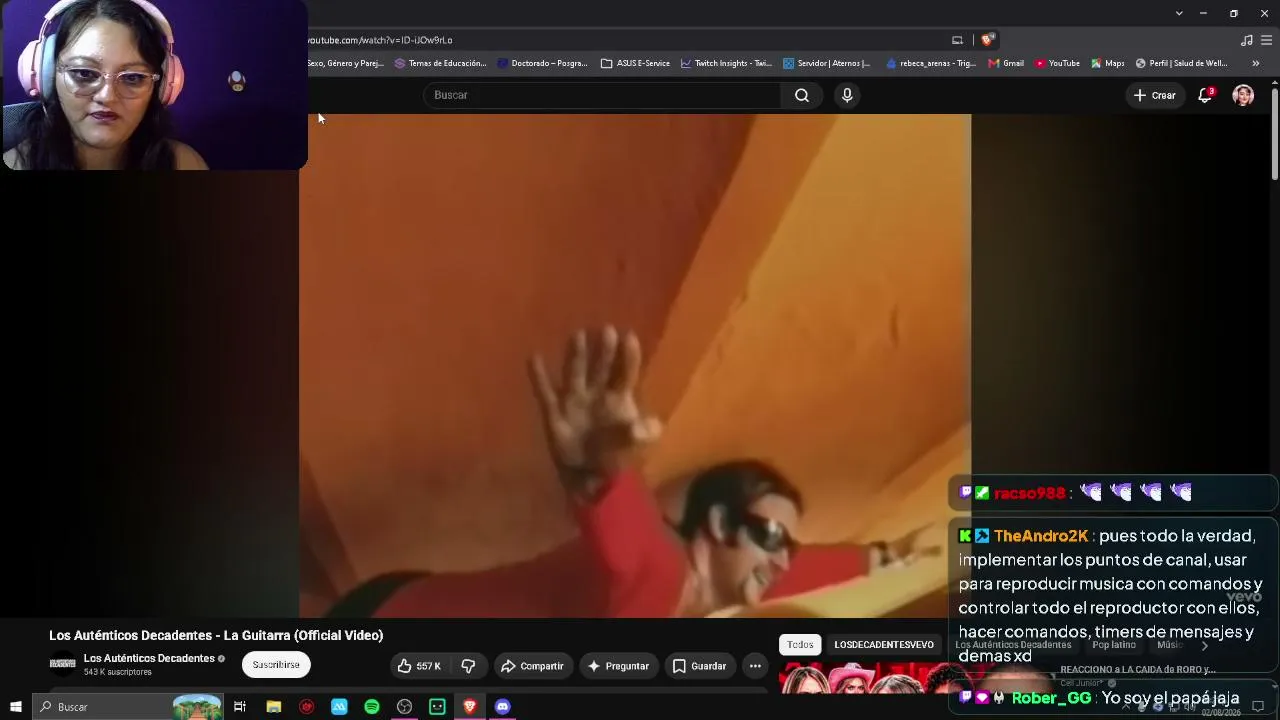Open Brave media control music icon
1280x720 pixels.
coord(1246,40)
